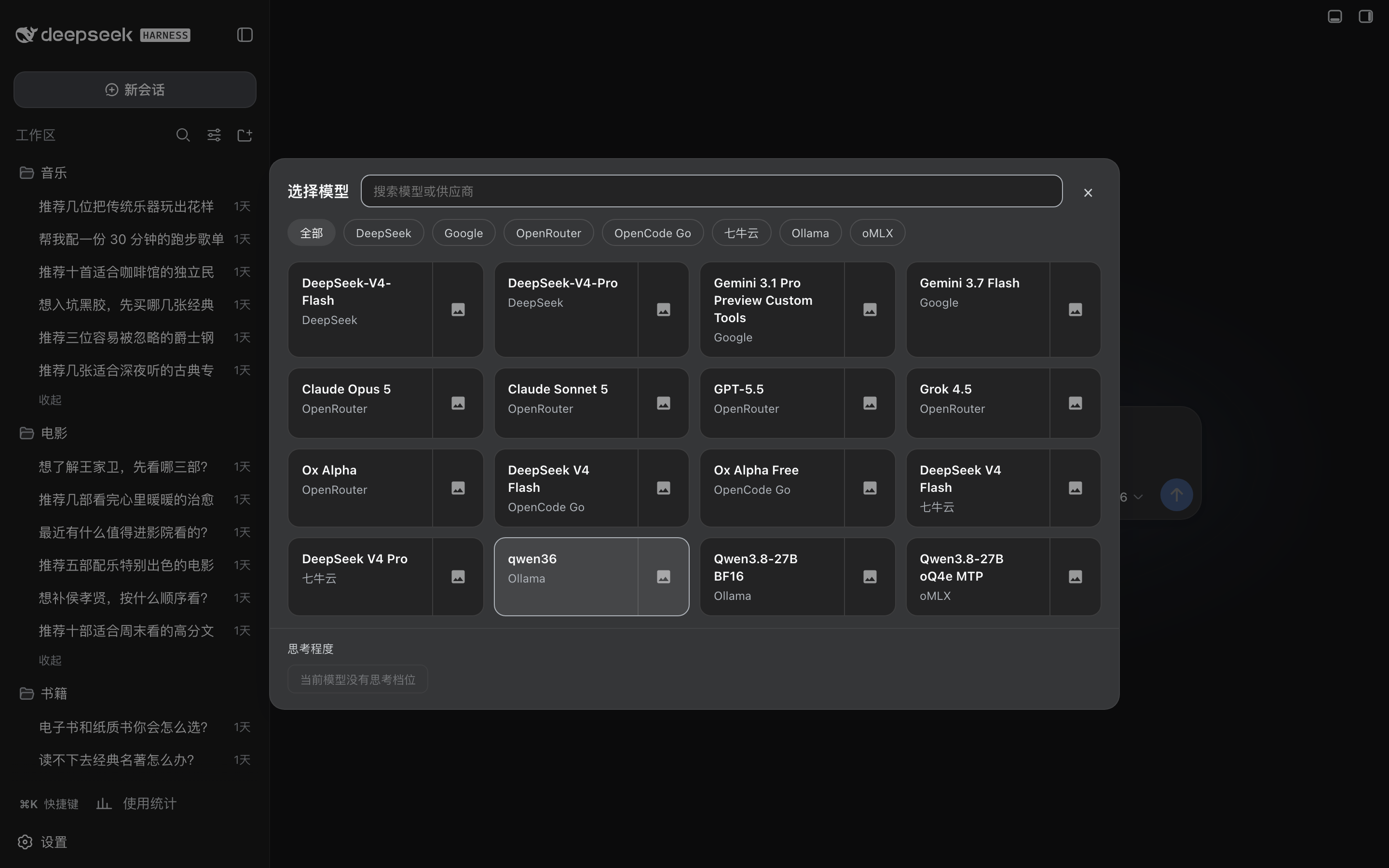Close the 选择模型 dialog
Image resolution: width=1389 pixels, height=868 pixels.
1088,193
